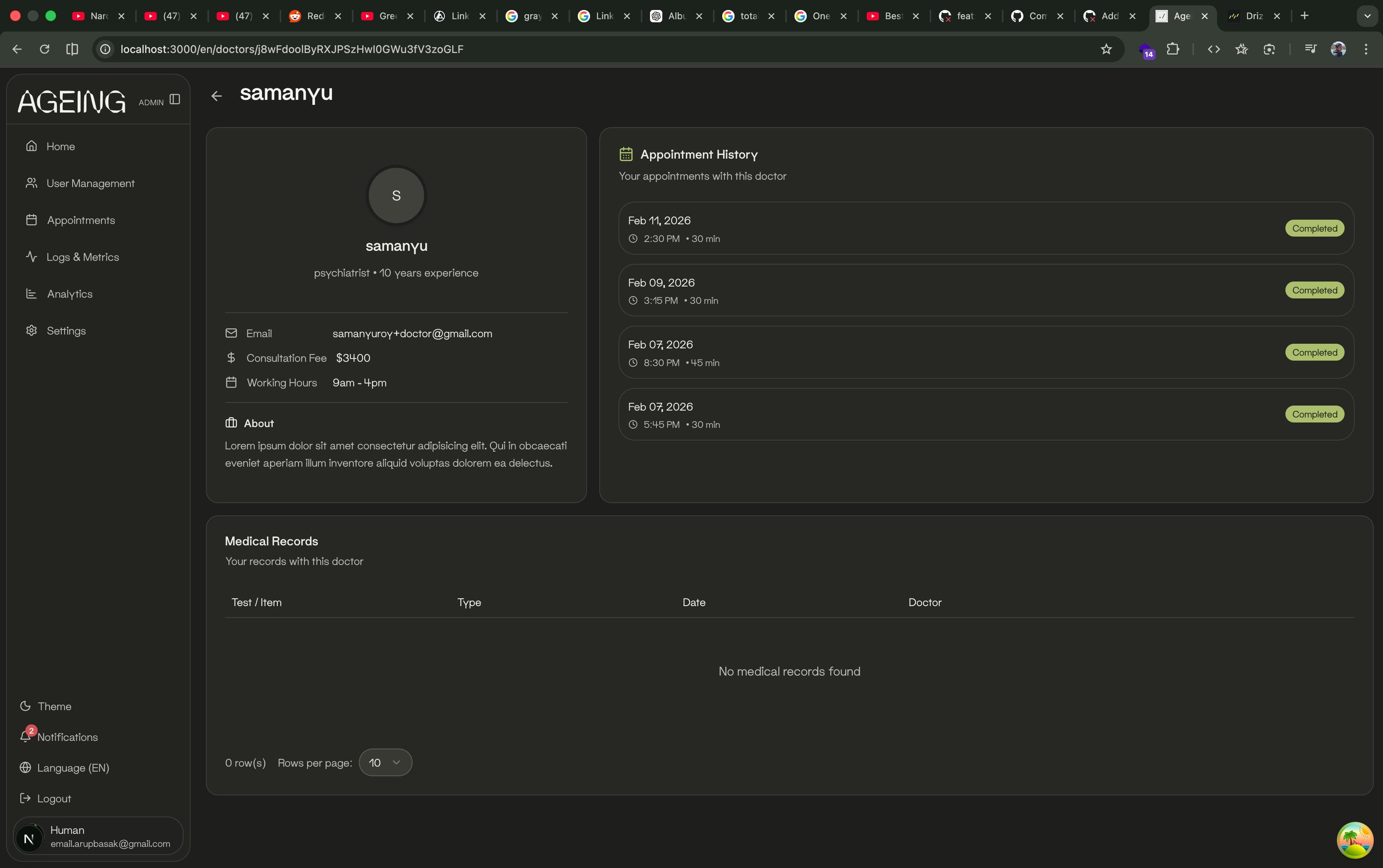1383x868 pixels.
Task: Open the Appointments section in sidebar
Action: click(x=81, y=219)
